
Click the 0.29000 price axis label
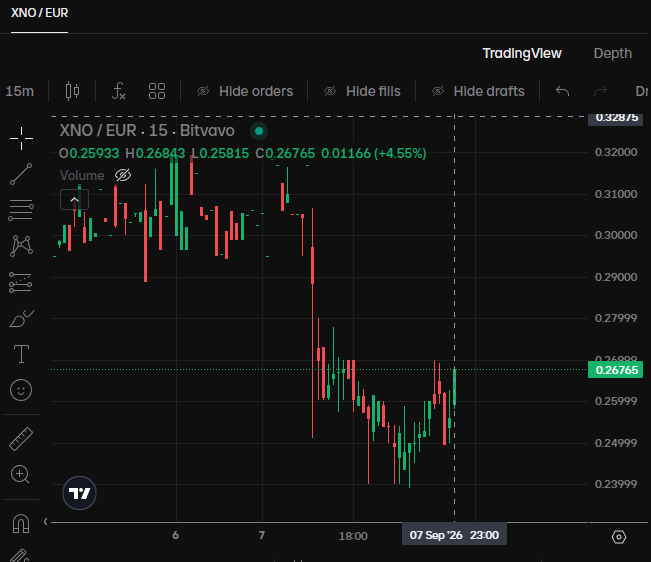click(x=616, y=277)
